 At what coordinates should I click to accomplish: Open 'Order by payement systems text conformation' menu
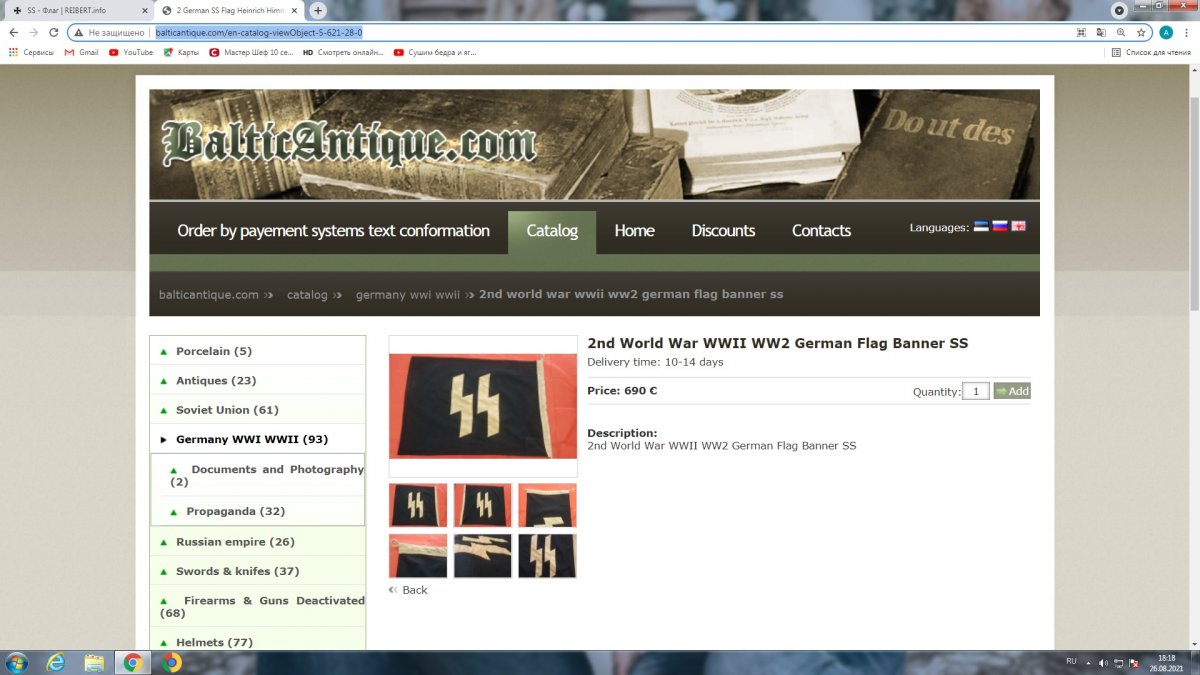(333, 230)
